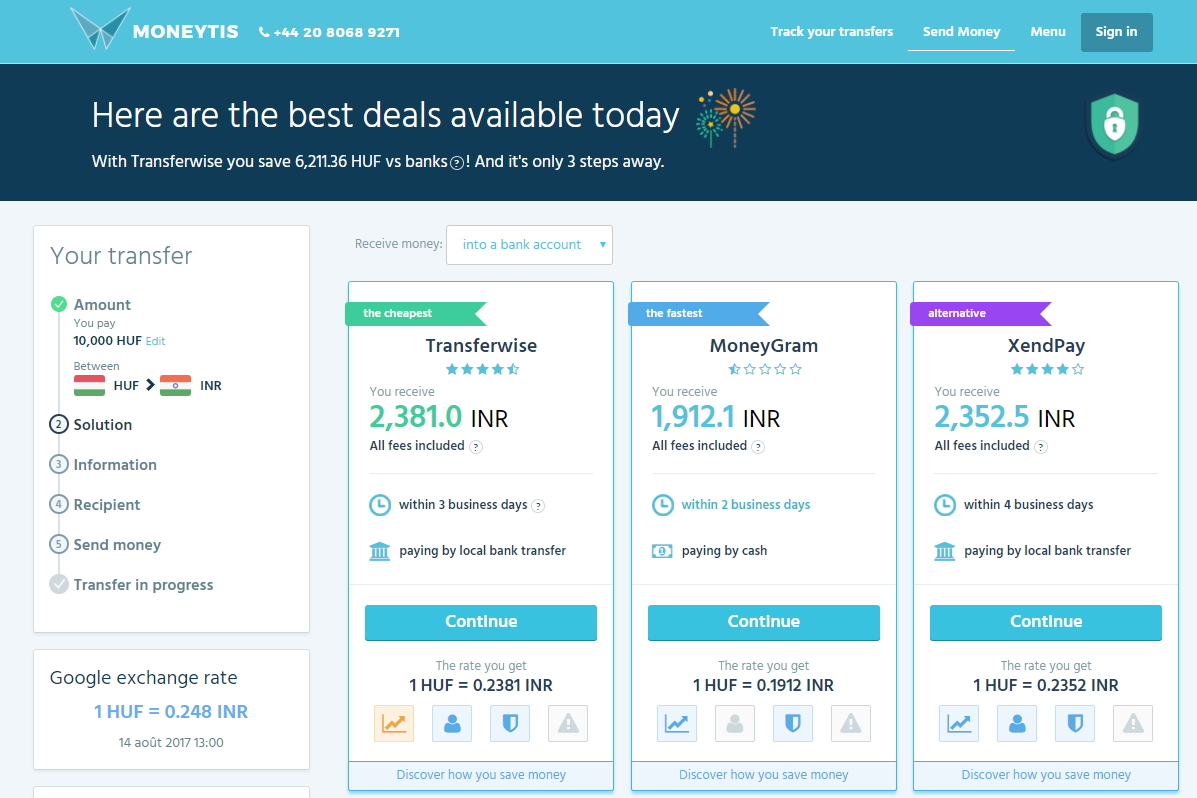Open Transferwise shield security icon

(510, 723)
